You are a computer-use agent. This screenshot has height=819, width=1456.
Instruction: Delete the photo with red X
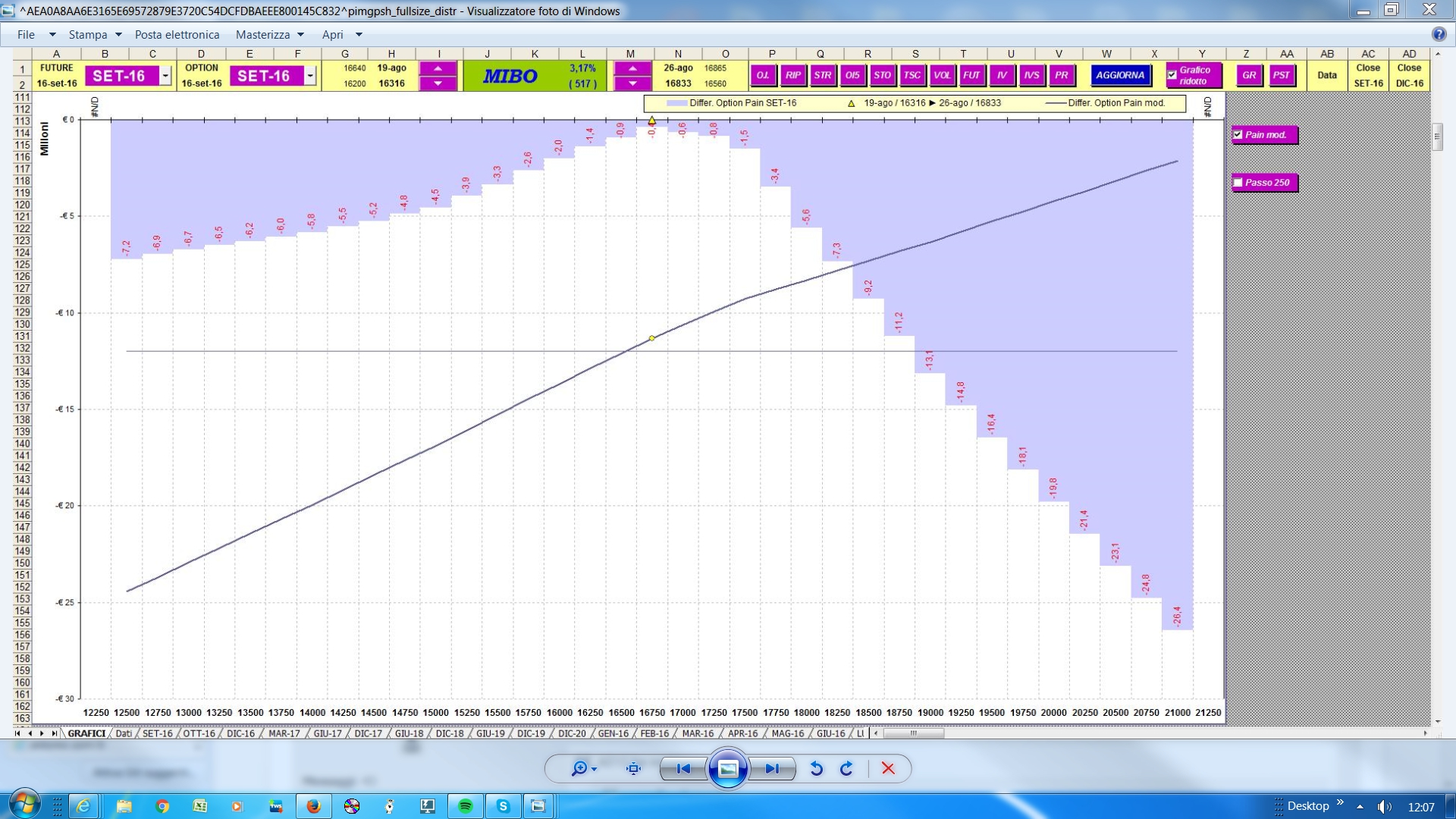[888, 769]
